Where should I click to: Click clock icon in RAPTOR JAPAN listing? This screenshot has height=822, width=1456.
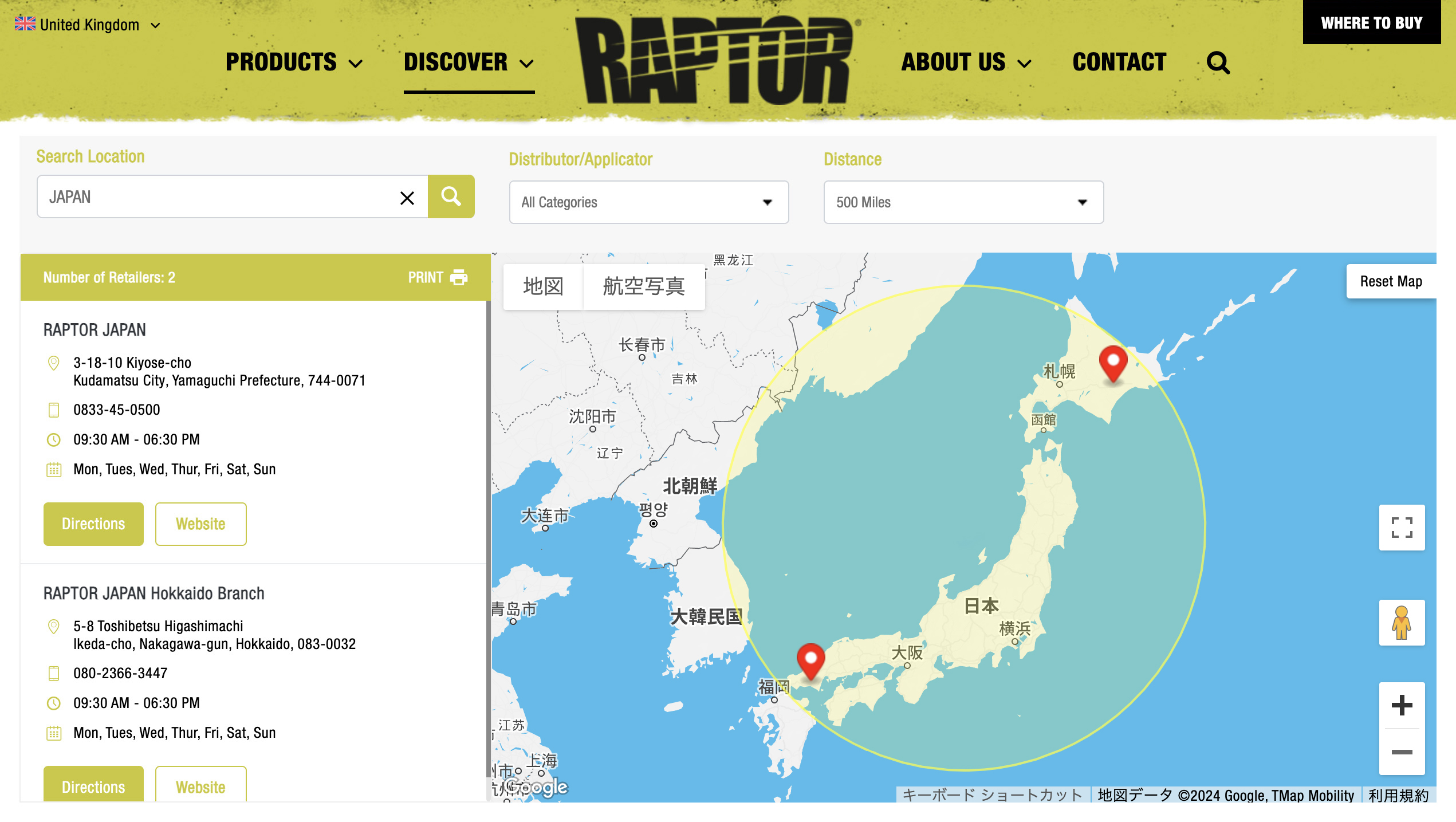click(53, 440)
